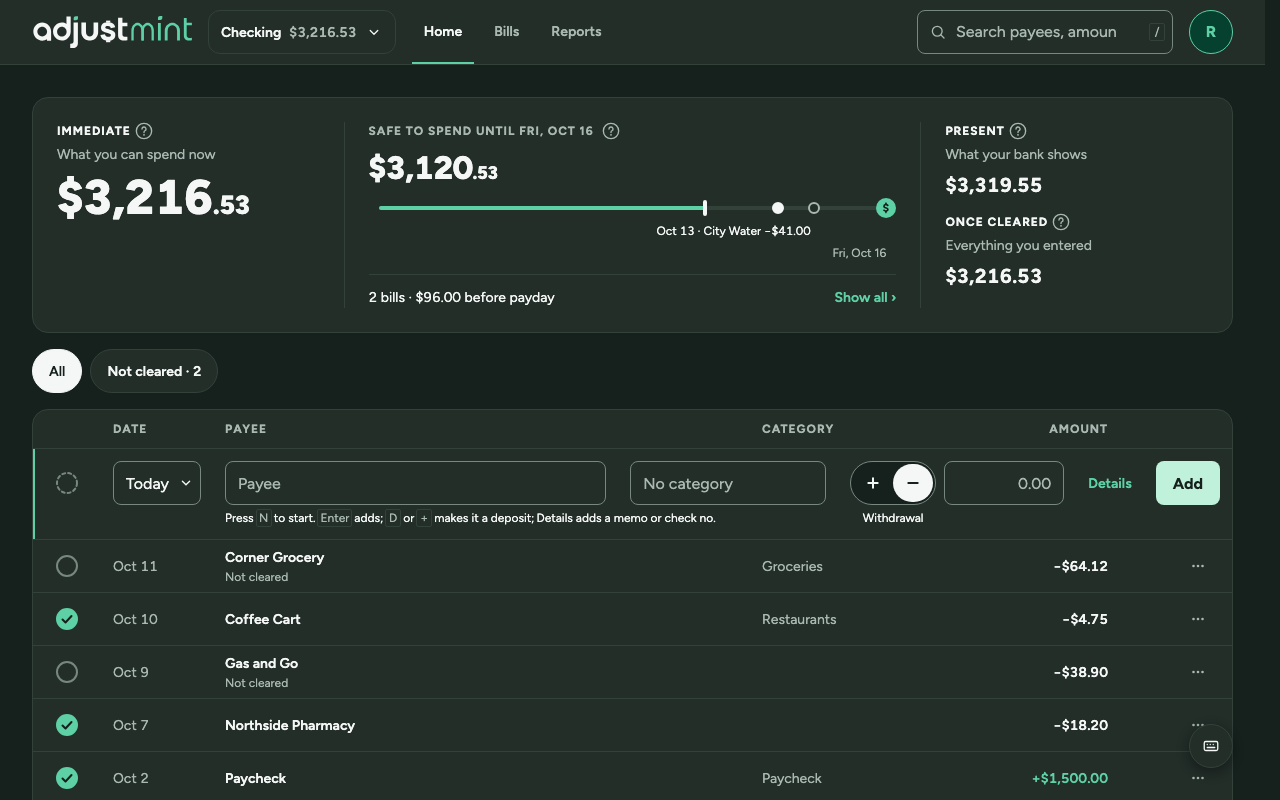Viewport: 1280px width, 800px height.
Task: Mark Corner Grocery transaction as cleared
Action: [x=67, y=566]
